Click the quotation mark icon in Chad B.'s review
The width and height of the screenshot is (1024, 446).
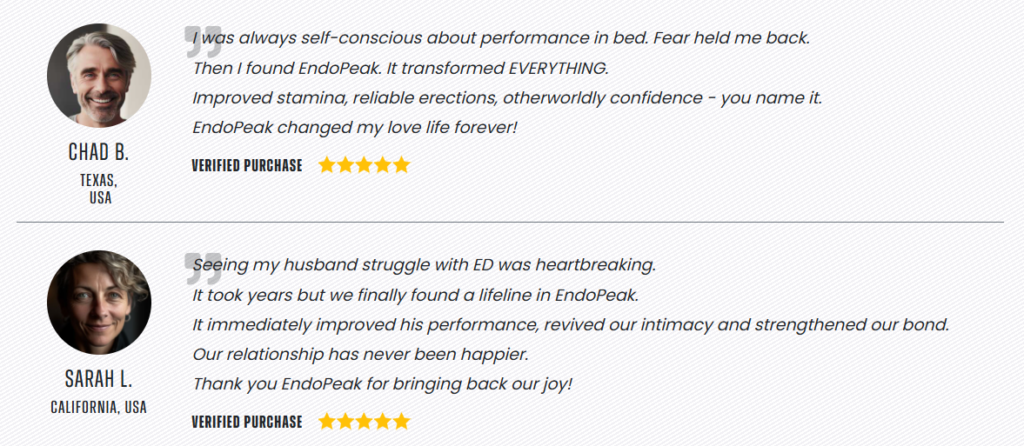pos(198,43)
